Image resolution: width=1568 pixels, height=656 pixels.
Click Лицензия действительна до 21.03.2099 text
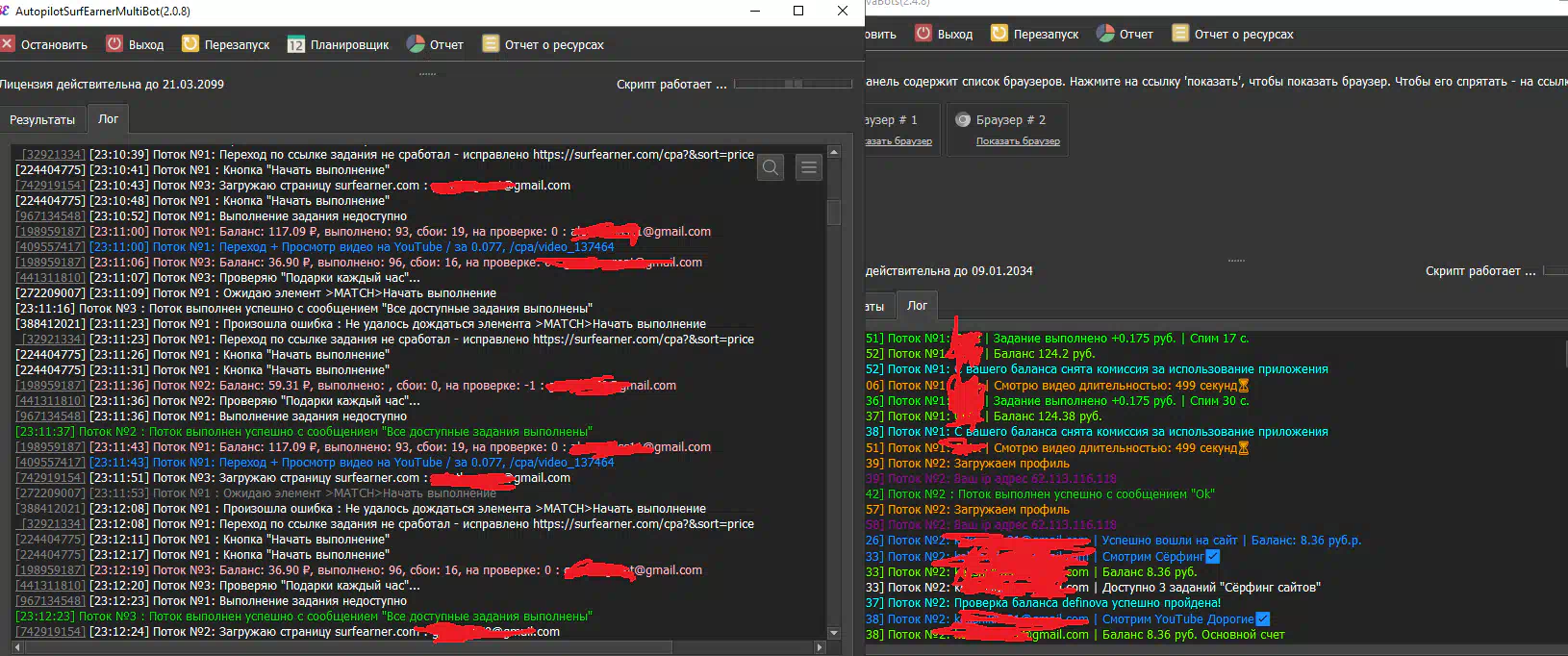tap(112, 84)
